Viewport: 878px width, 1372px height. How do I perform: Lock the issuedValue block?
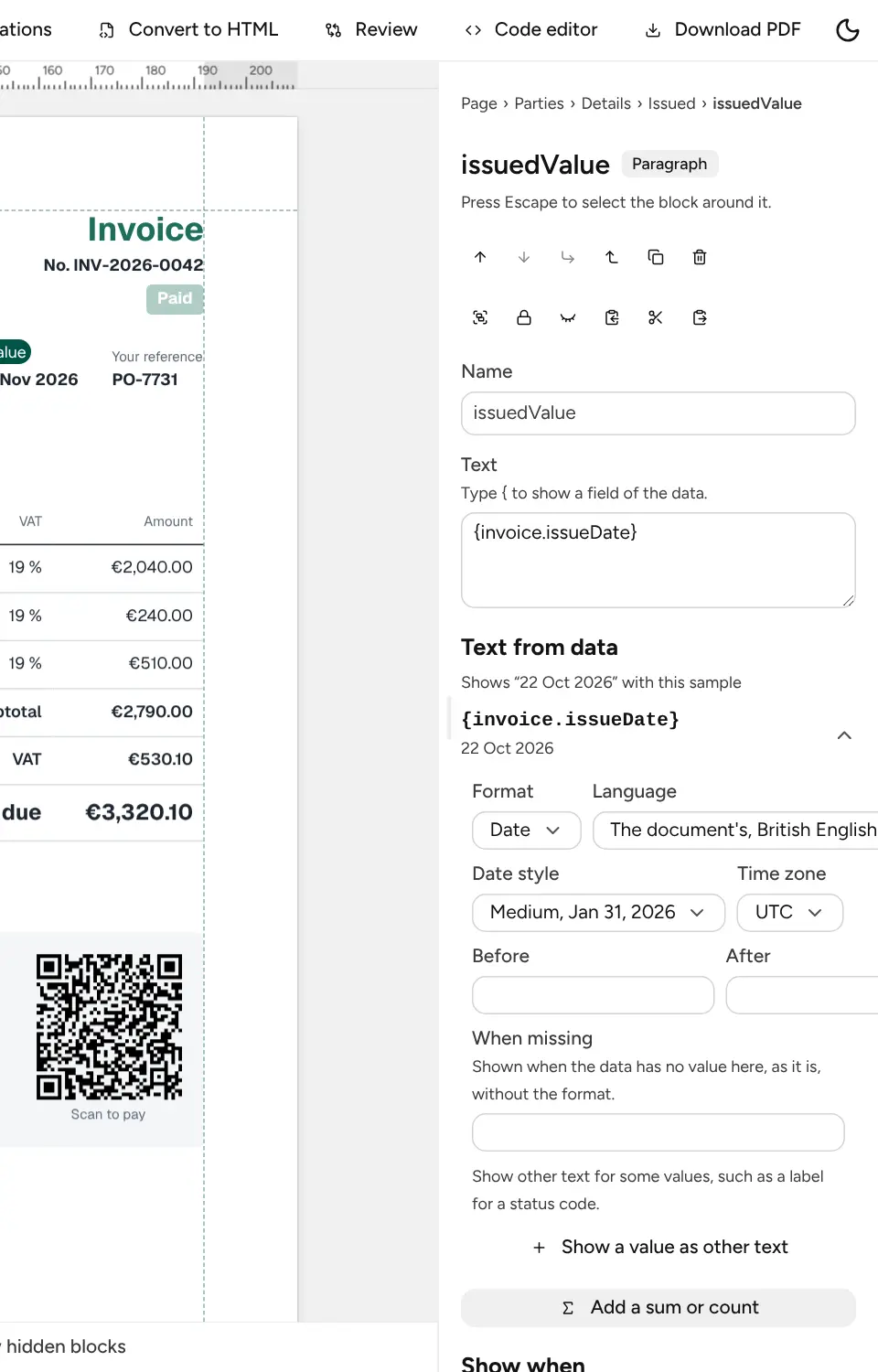524,317
